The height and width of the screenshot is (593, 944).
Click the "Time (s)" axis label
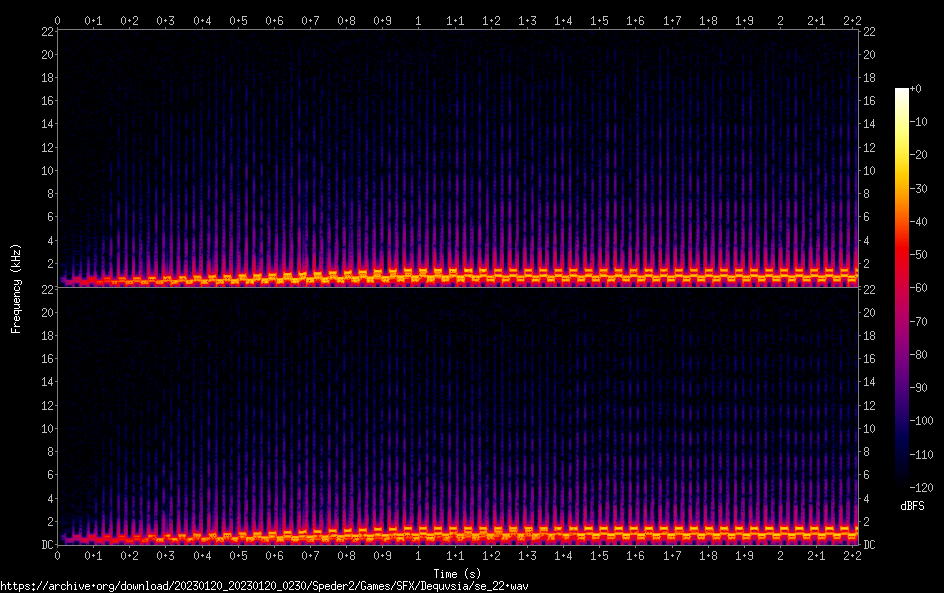pyautogui.click(x=456, y=573)
